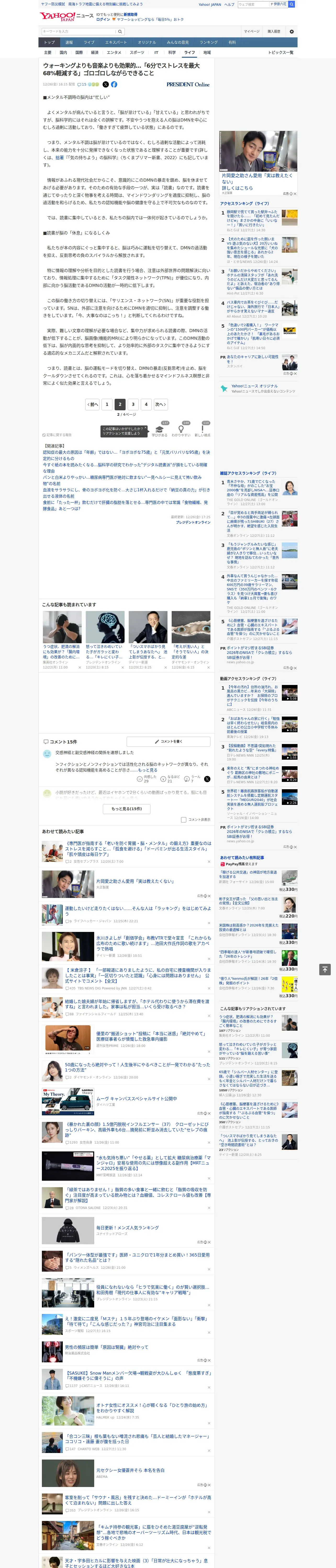Select pagination page 4
The width and height of the screenshot is (336, 1568).
tap(146, 404)
